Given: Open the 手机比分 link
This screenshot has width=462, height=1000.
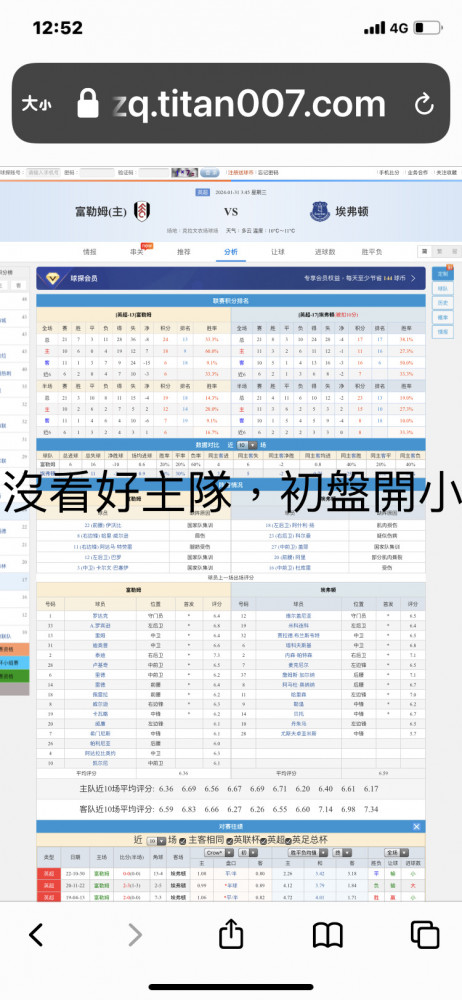Looking at the screenshot, I should point(388,173).
